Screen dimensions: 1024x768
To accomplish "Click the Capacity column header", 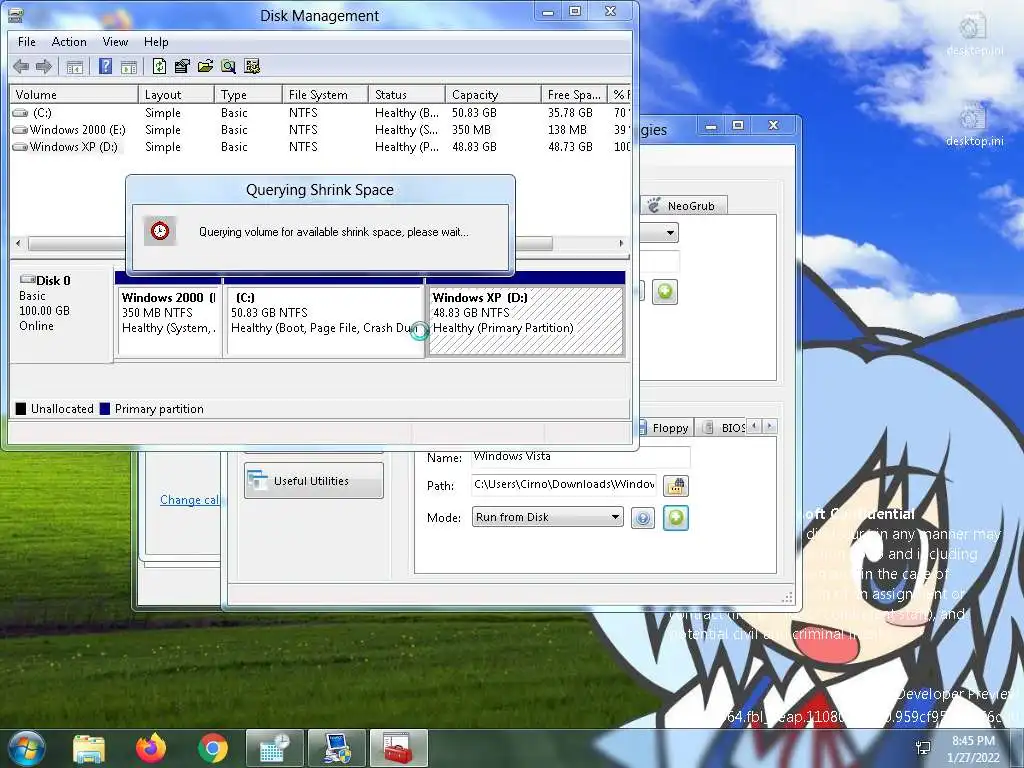I will tap(493, 95).
